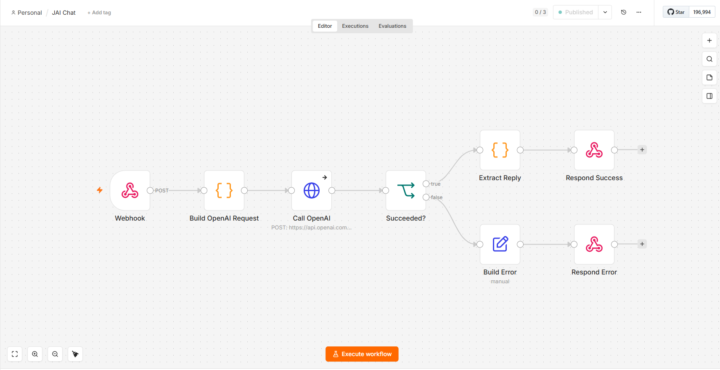Expand the Published dropdown arrow
The image size is (720, 370).
605,12
